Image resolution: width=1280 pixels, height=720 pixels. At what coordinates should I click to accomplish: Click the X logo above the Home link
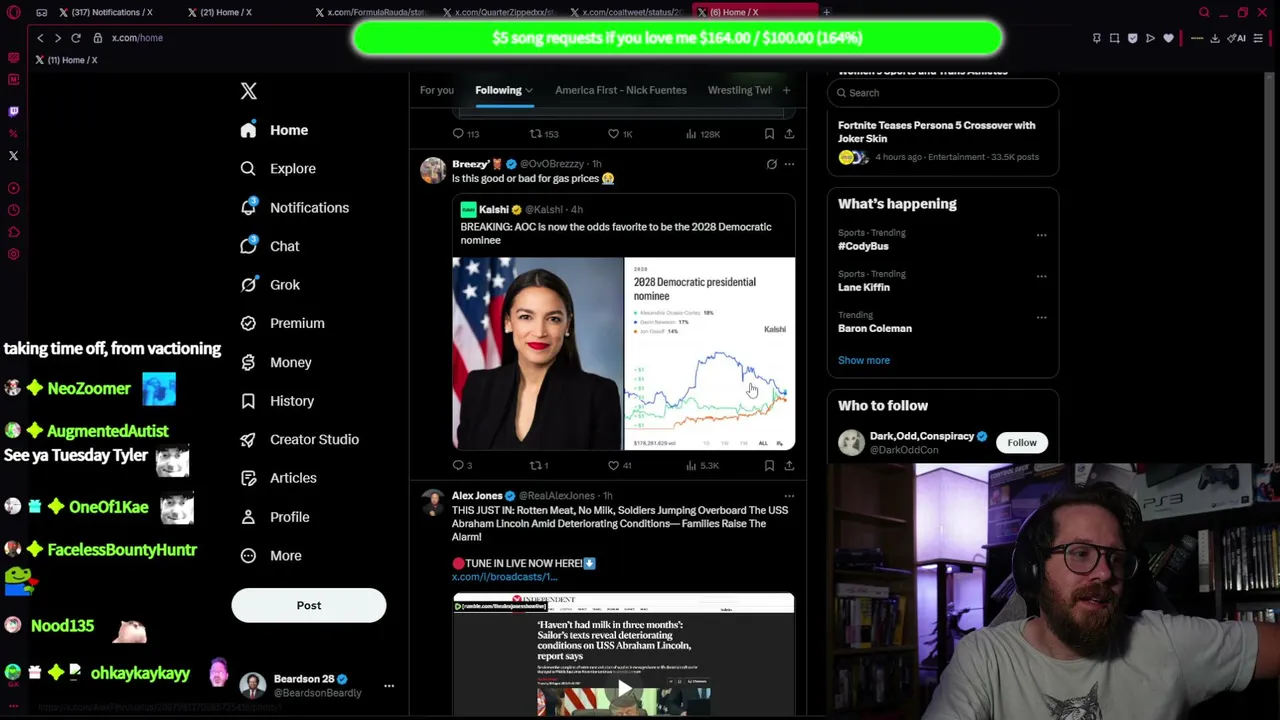(249, 91)
